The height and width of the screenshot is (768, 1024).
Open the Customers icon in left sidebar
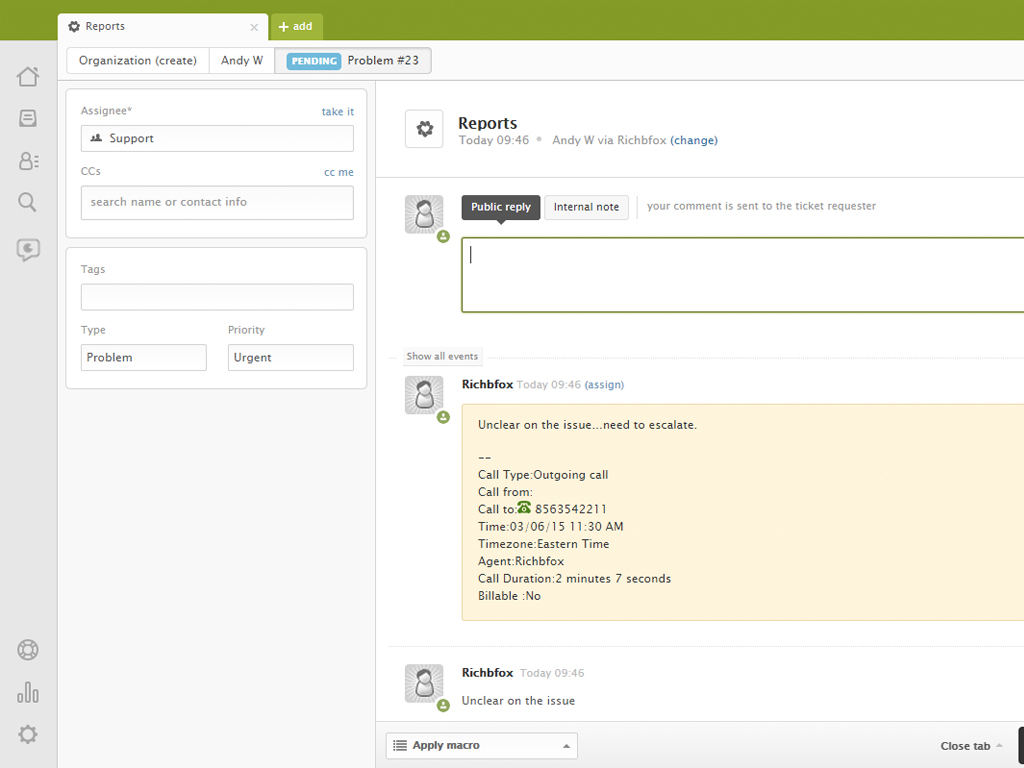28,161
